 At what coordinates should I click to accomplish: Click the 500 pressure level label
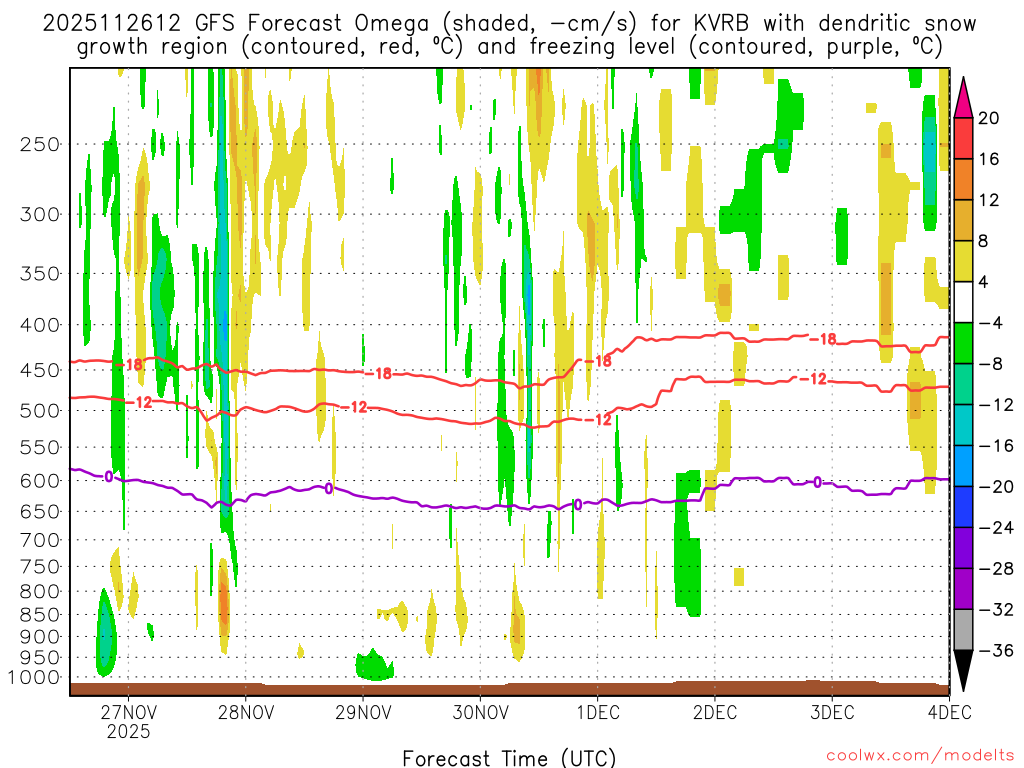point(40,411)
